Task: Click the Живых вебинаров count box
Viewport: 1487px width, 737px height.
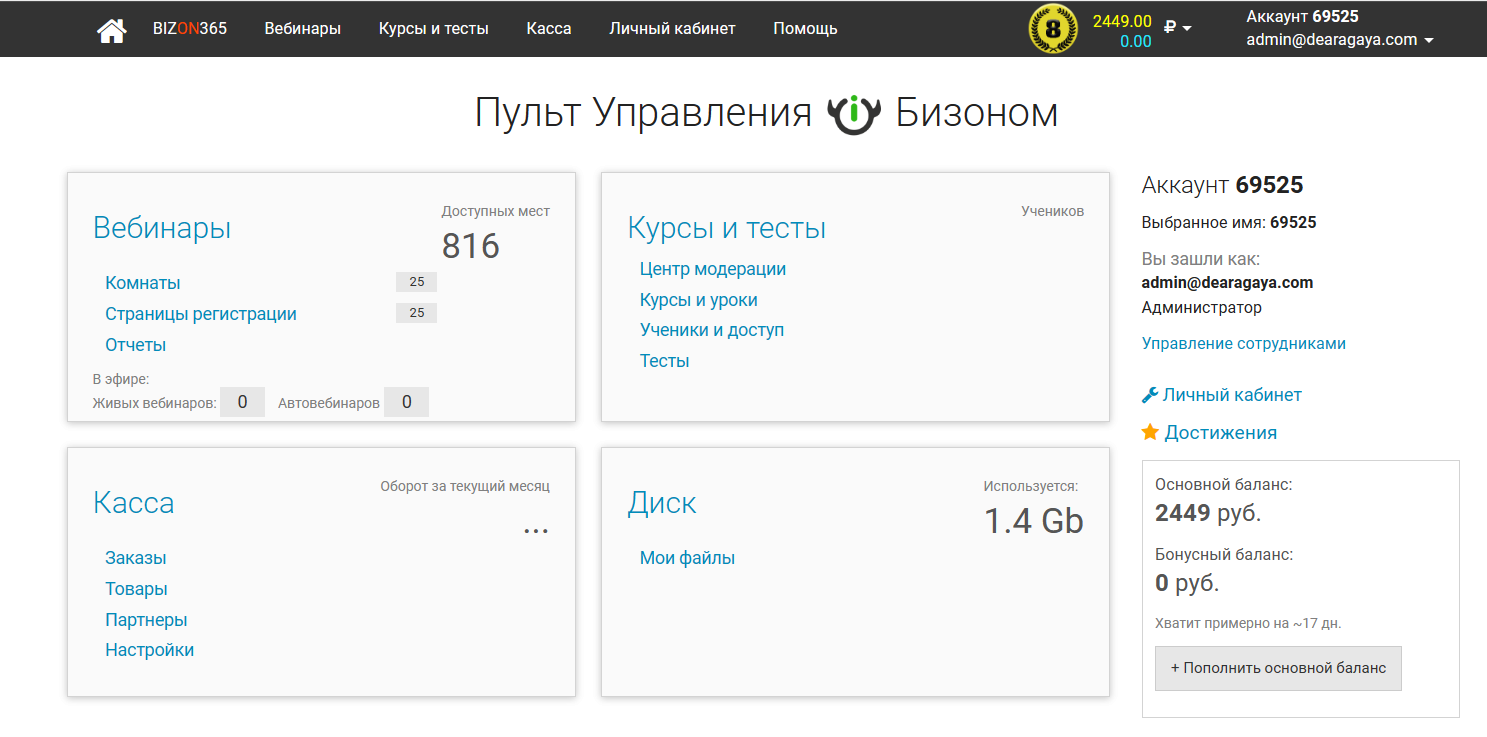Action: tap(242, 402)
